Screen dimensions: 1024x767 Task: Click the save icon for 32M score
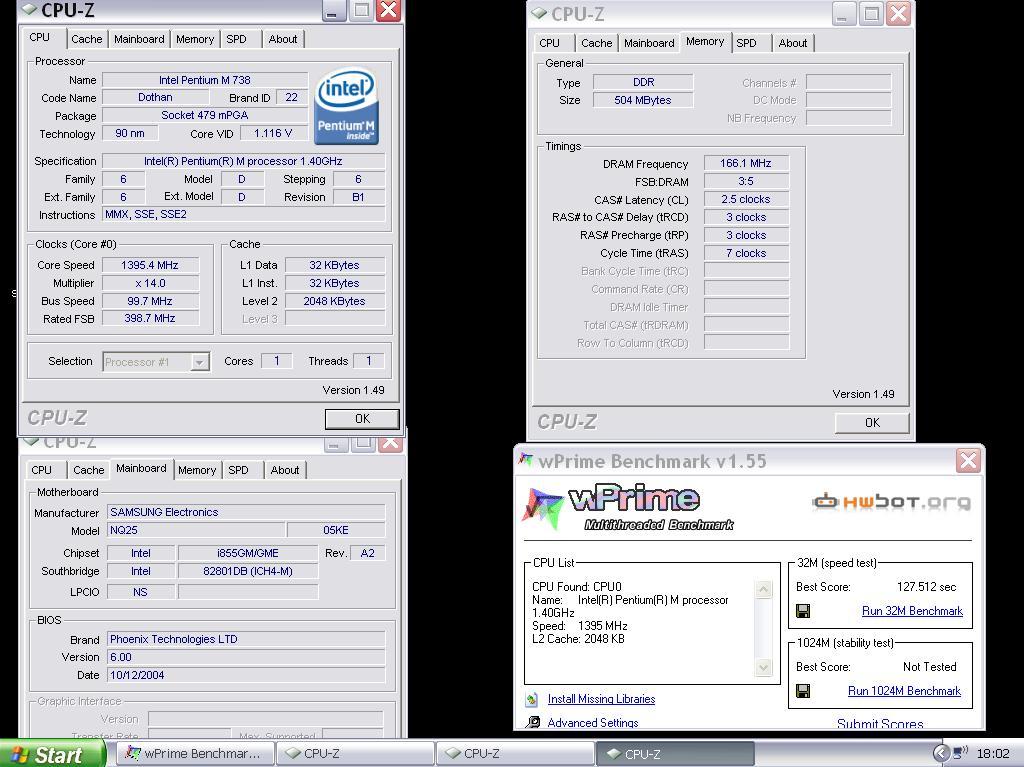click(x=803, y=611)
